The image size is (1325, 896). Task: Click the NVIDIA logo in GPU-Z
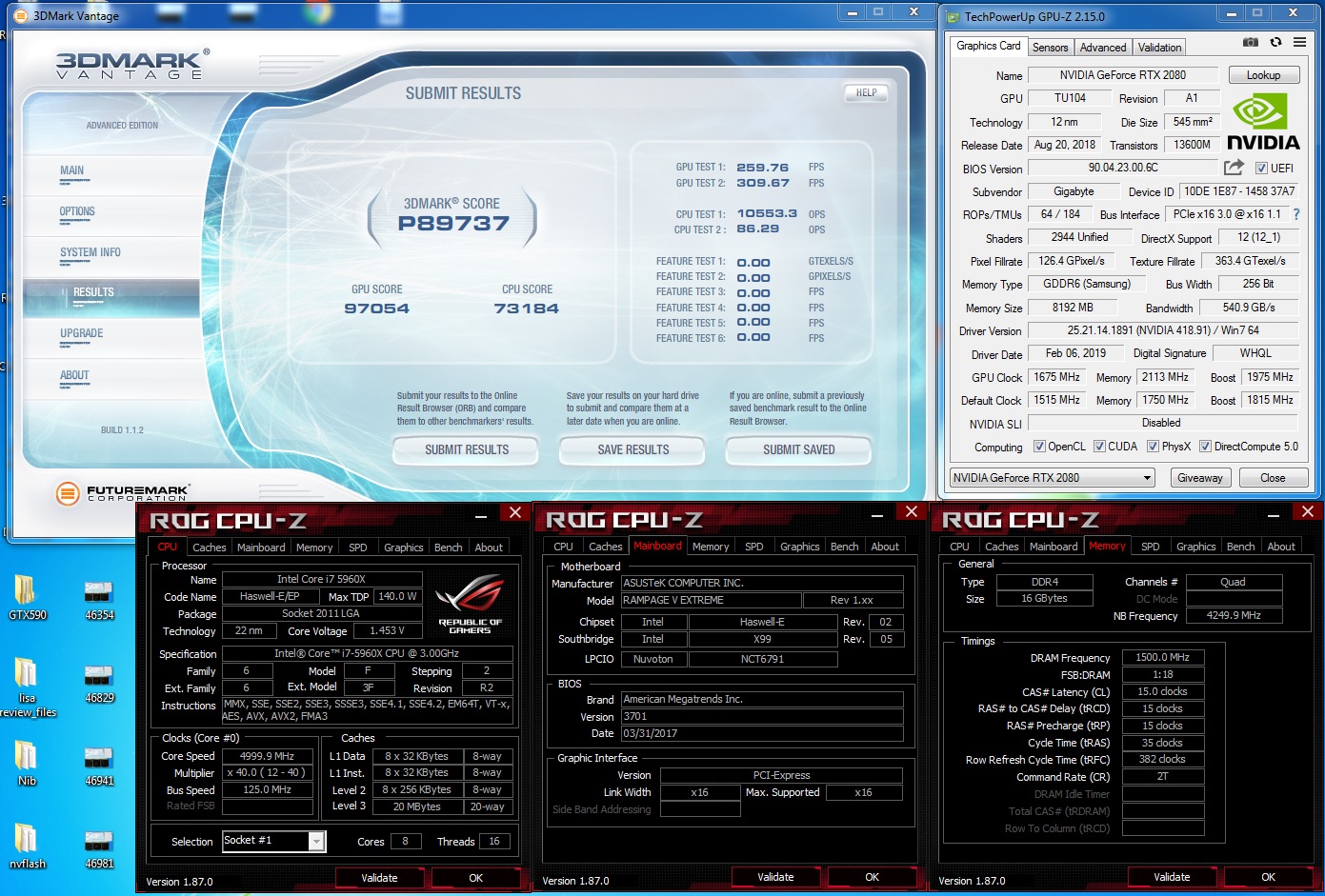pos(1263,122)
